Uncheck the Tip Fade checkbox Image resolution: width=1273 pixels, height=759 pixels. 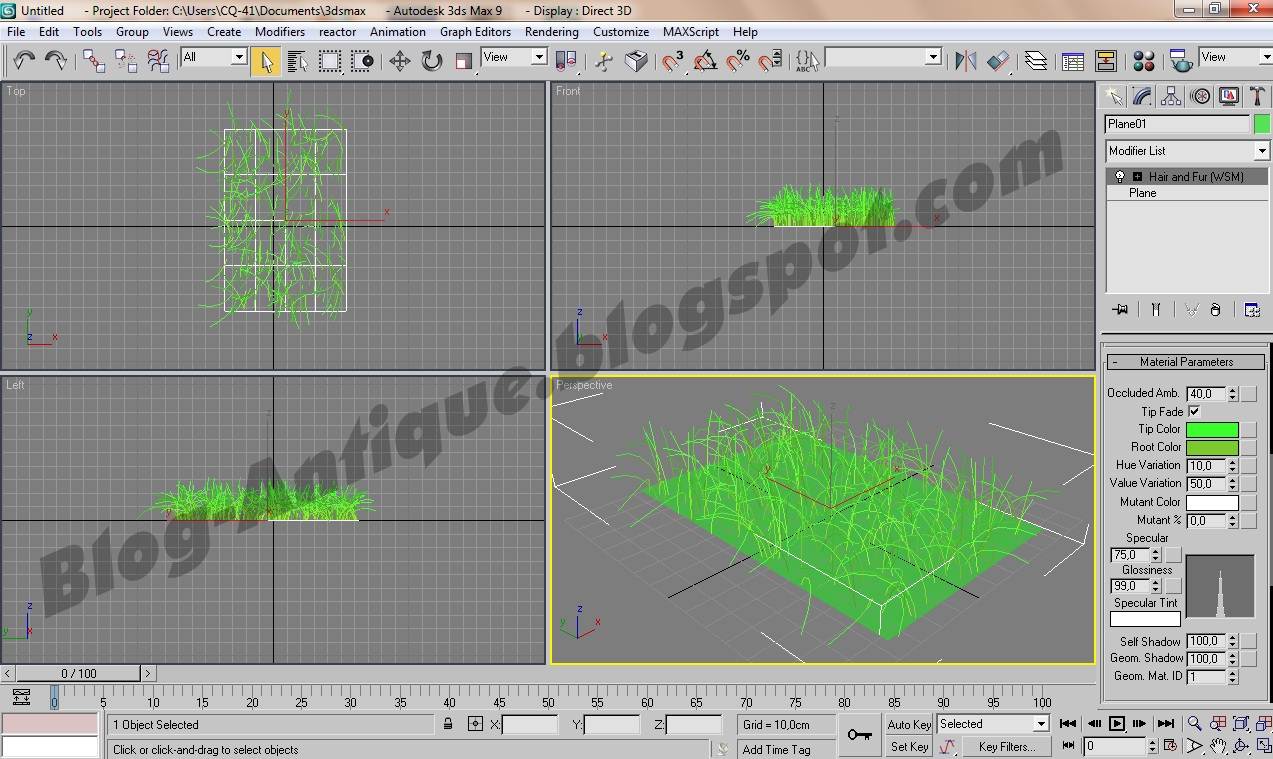(1195, 411)
